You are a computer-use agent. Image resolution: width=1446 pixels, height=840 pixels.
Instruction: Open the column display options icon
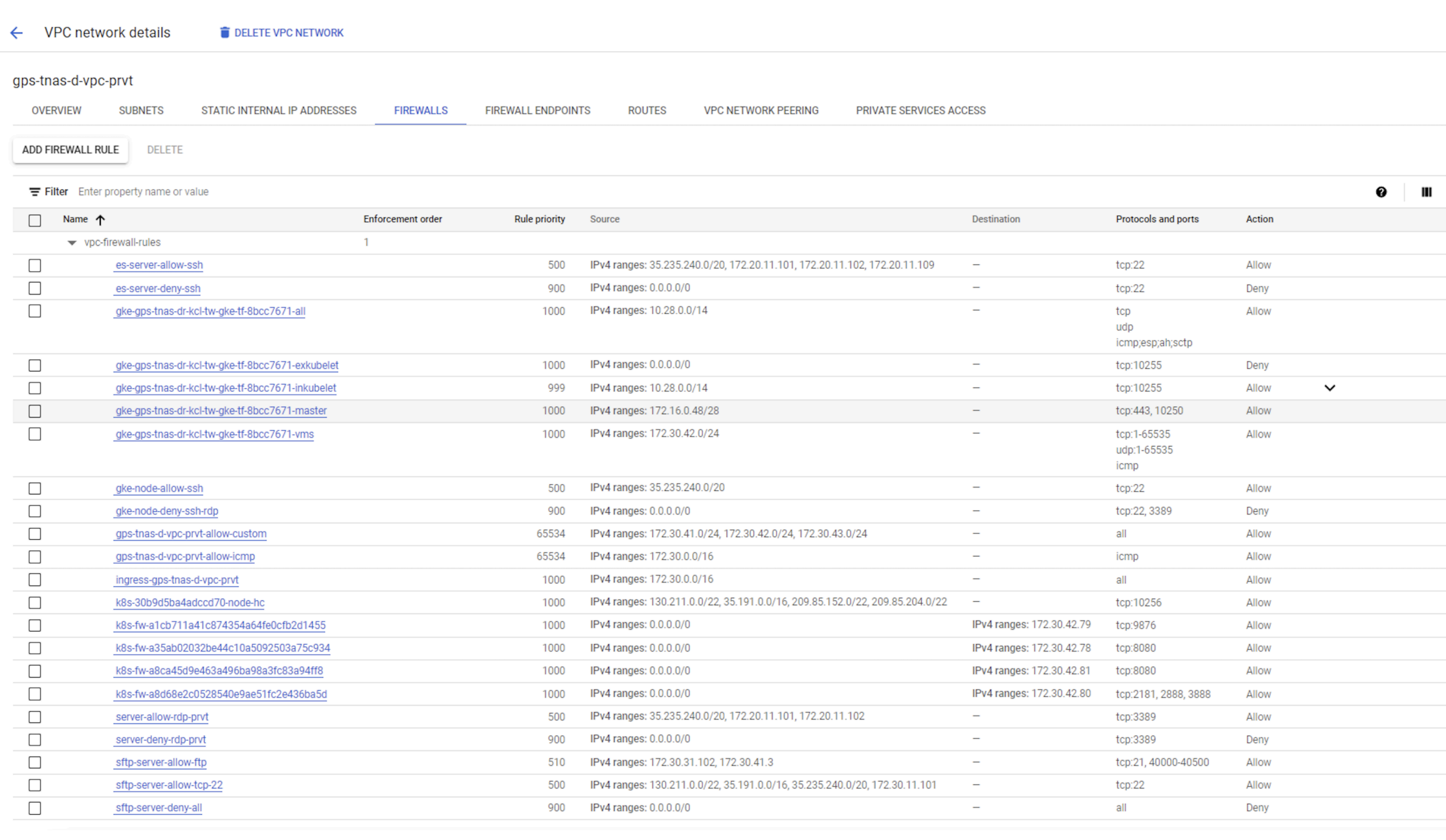click(x=1426, y=192)
